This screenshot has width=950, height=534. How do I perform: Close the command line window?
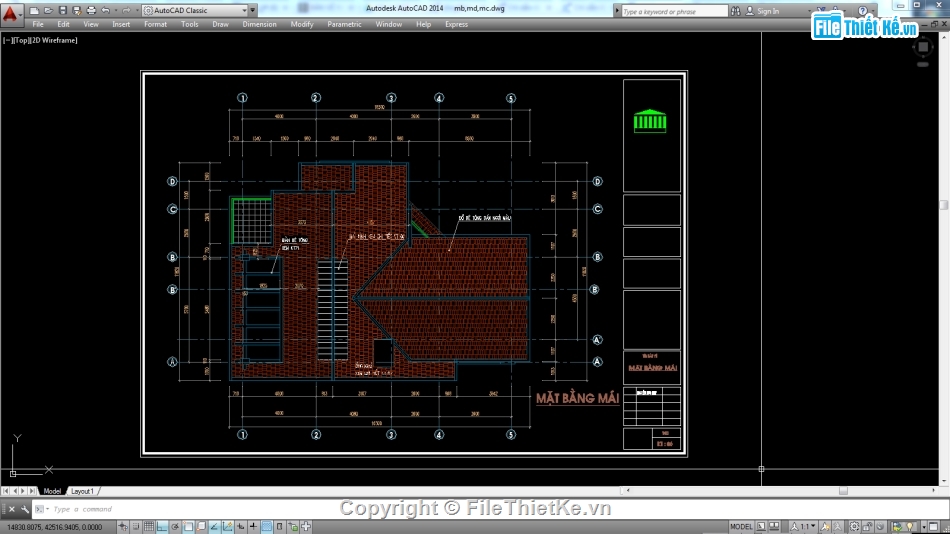pos(12,509)
